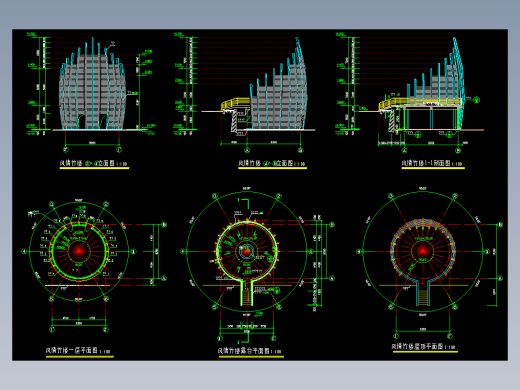Select the 风情竹楼 ①-②立面图 title text
The width and height of the screenshot is (520, 390).
pos(93,163)
